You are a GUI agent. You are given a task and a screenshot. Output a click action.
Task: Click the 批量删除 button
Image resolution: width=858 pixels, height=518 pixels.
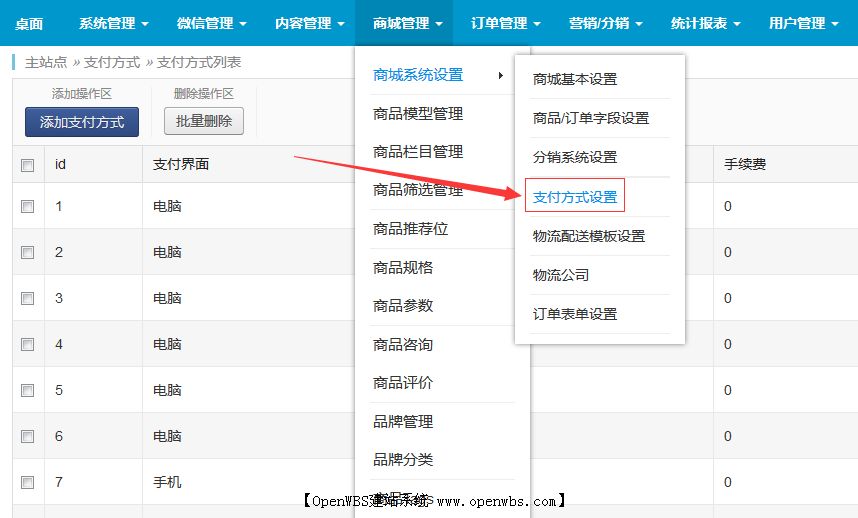pos(203,122)
